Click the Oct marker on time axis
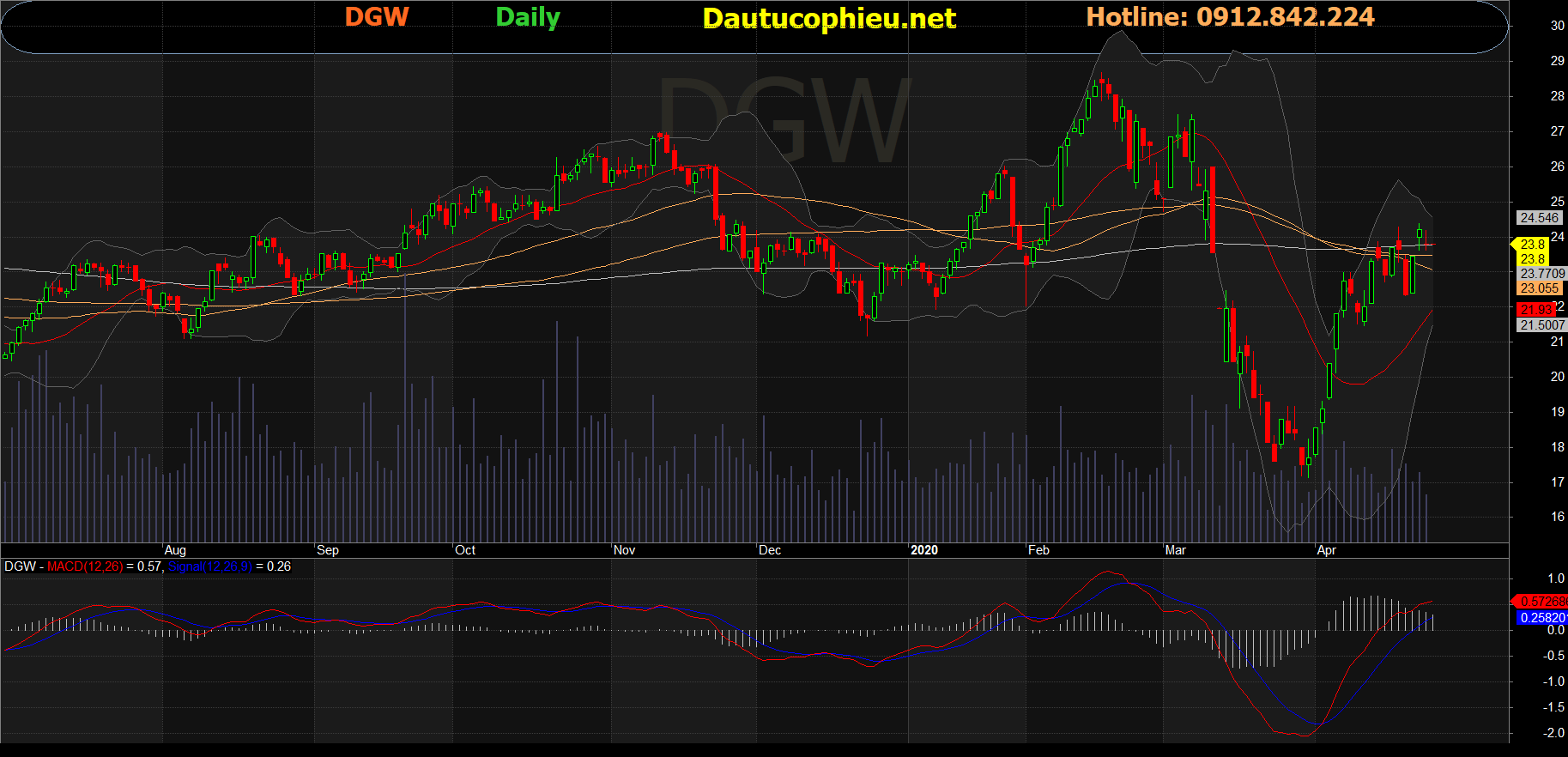This screenshot has height=757, width=1568. coord(465,550)
